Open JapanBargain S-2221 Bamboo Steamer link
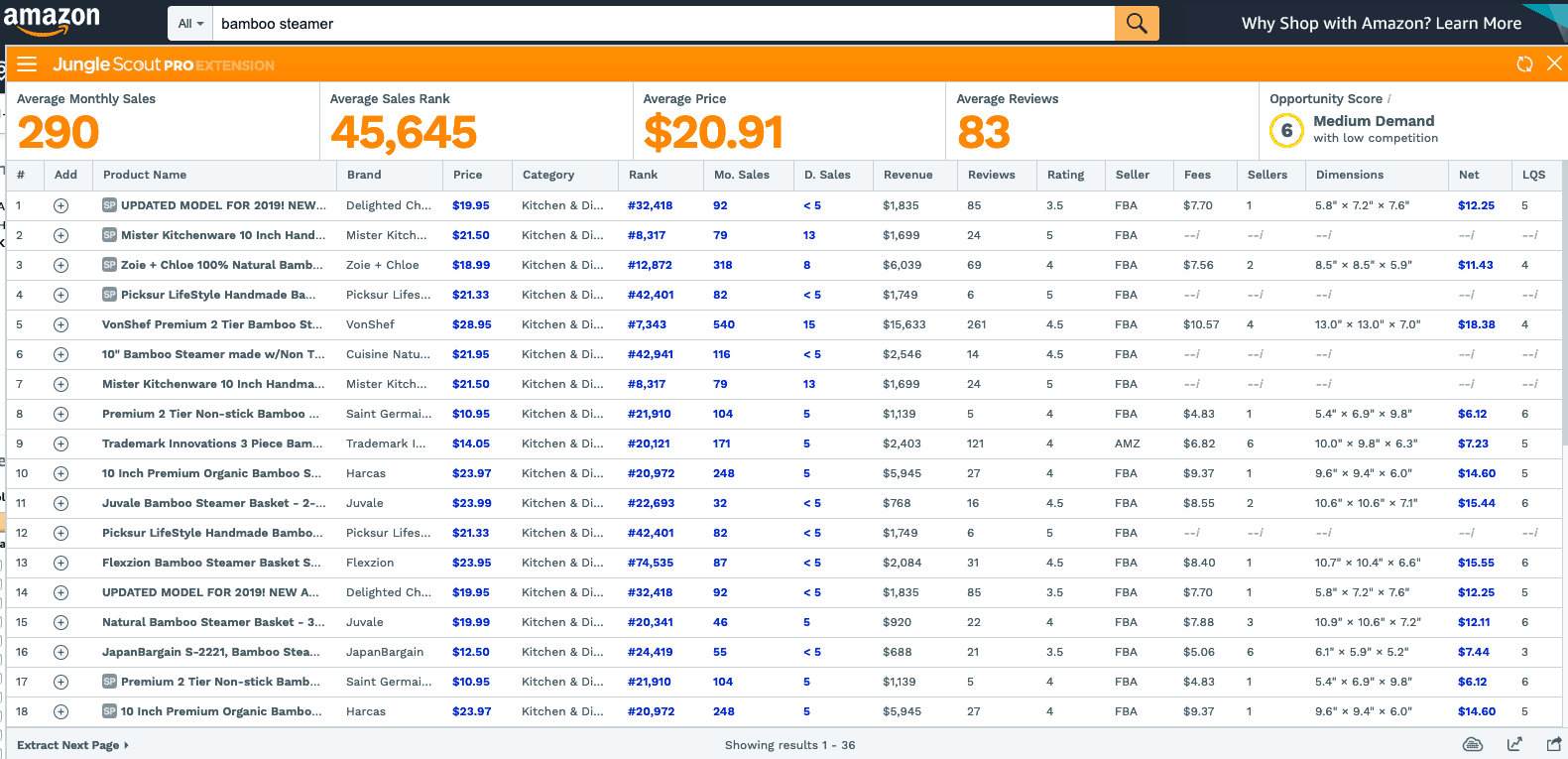The height and width of the screenshot is (759, 1568). tap(211, 652)
